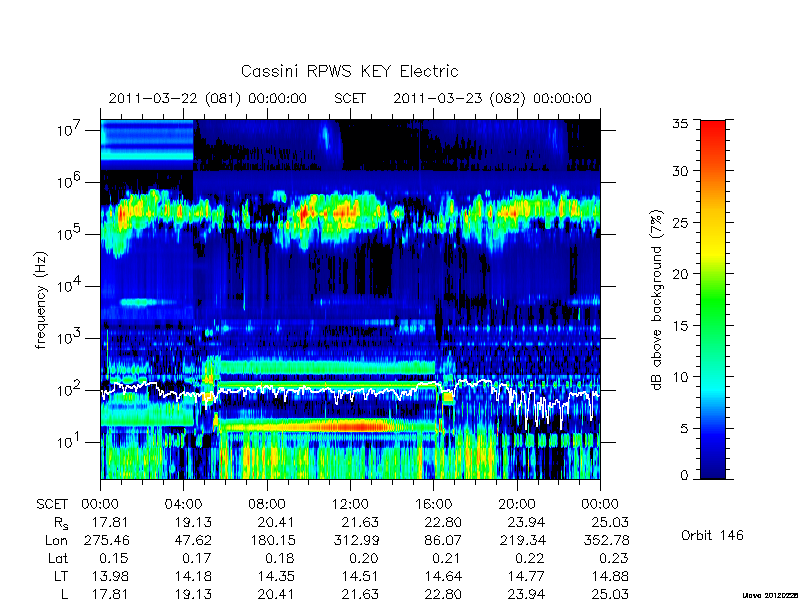The image size is (800, 600).
Task: Click the LT value '14.77'
Action: (527, 576)
